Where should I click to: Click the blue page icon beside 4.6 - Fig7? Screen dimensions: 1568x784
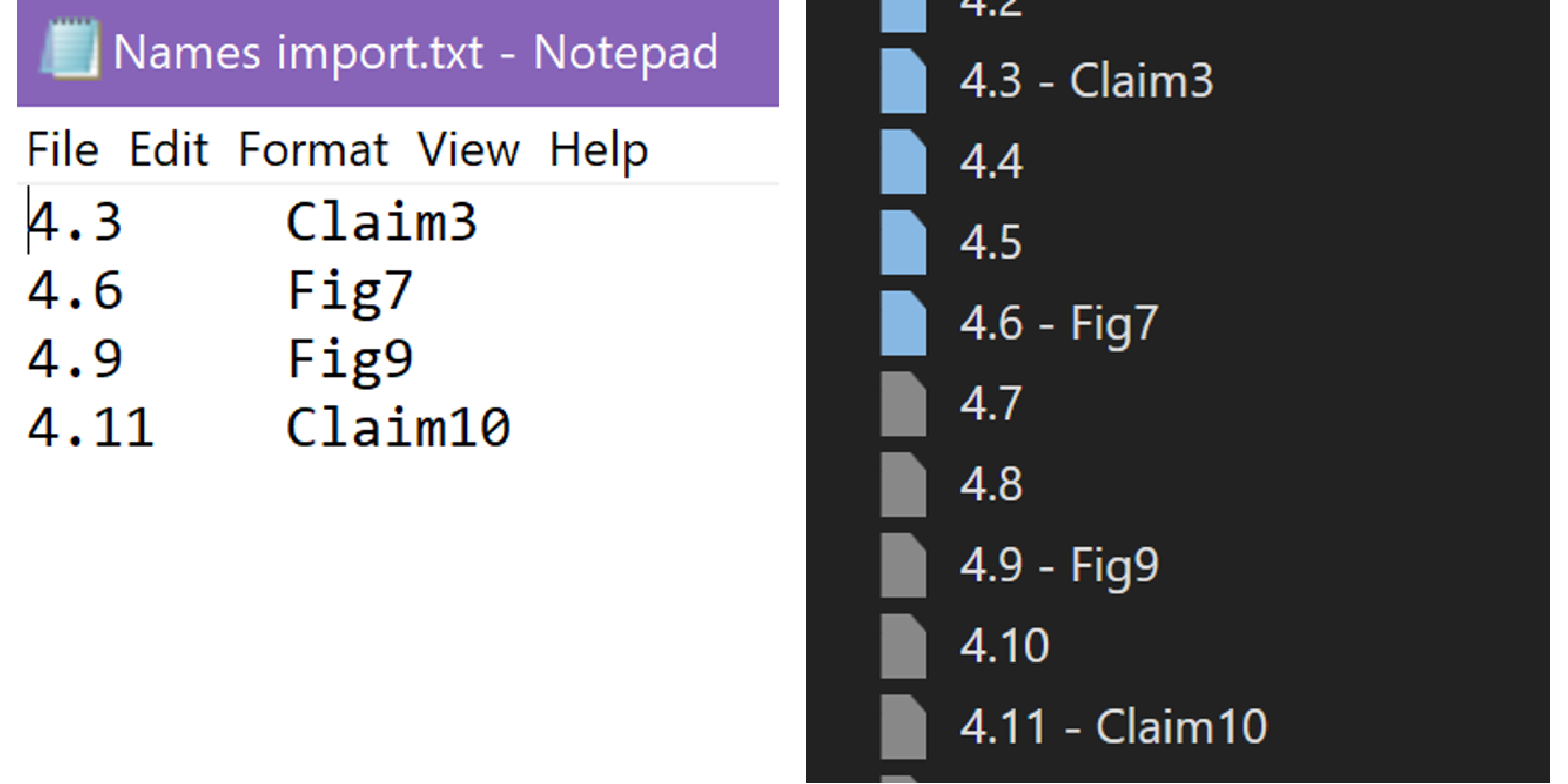point(903,323)
